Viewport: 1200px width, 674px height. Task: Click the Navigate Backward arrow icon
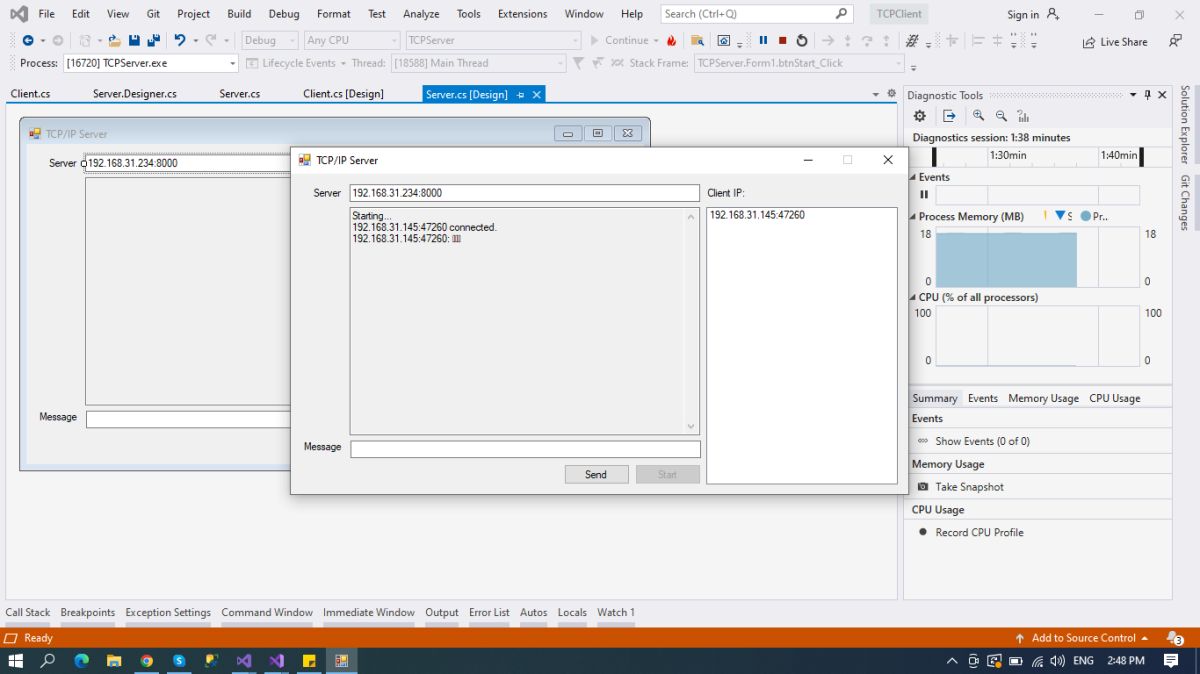(x=27, y=41)
